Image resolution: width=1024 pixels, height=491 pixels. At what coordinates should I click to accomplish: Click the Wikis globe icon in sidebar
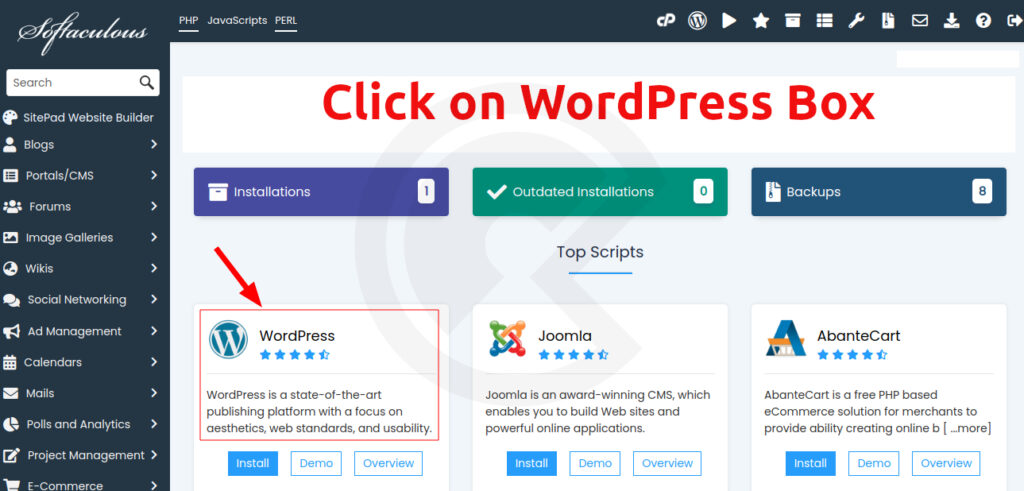point(10,268)
